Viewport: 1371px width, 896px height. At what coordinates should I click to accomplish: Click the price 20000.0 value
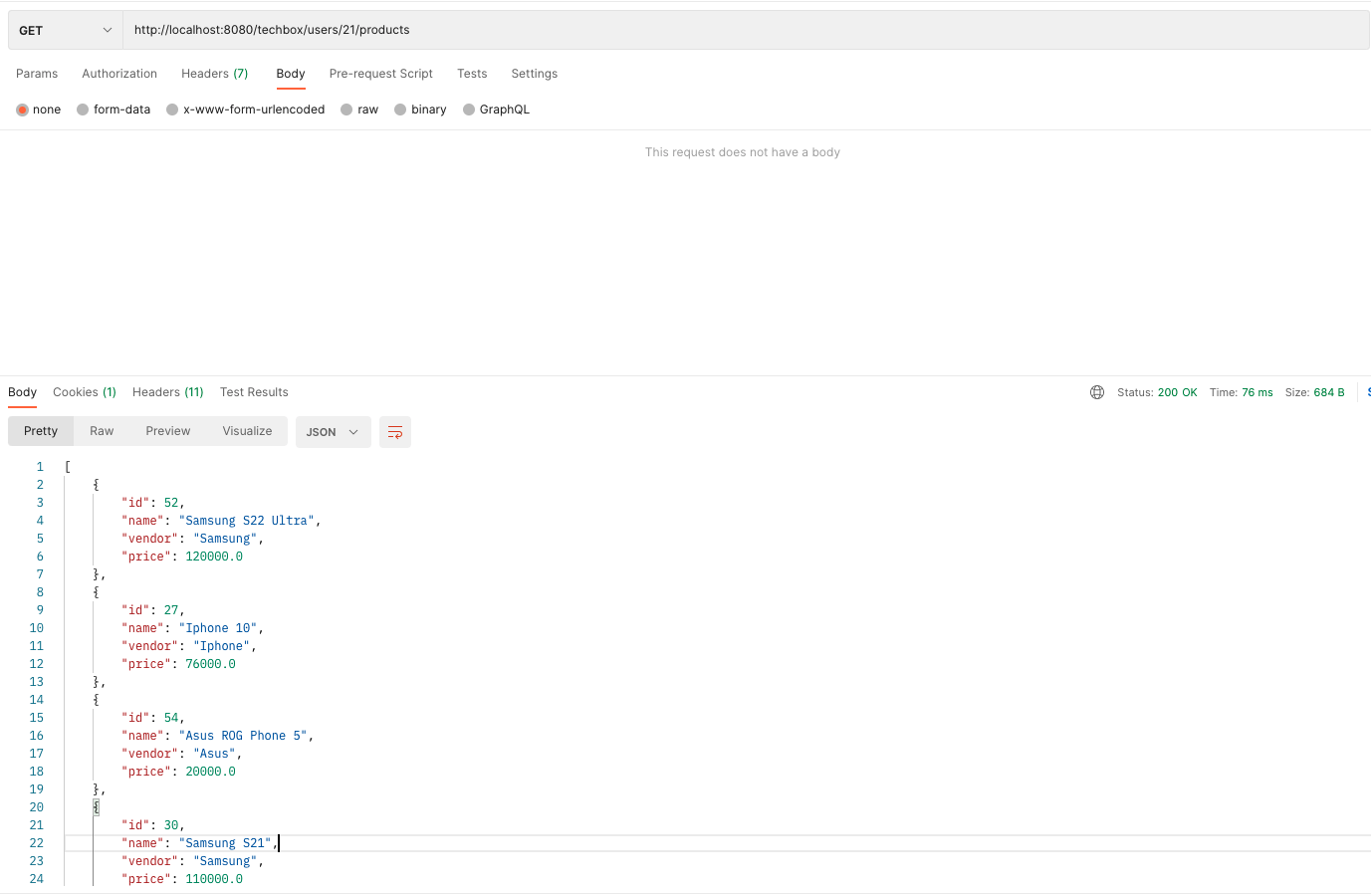210,772
